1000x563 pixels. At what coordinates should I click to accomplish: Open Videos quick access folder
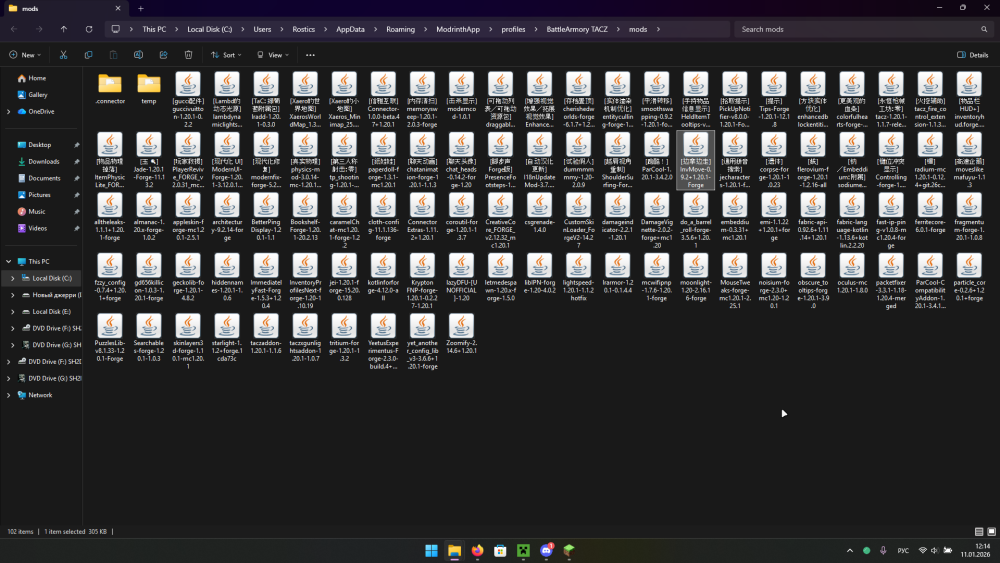click(37, 228)
